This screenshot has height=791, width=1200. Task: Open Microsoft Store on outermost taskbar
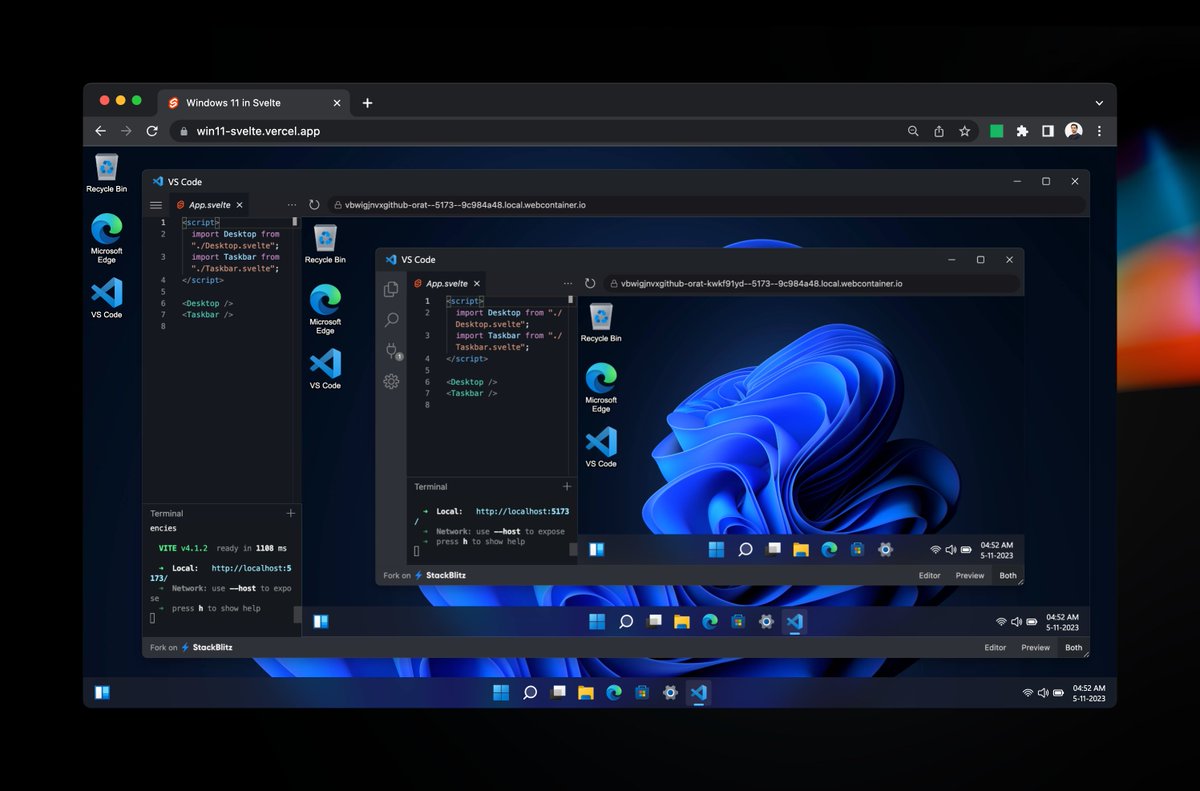(x=642, y=692)
